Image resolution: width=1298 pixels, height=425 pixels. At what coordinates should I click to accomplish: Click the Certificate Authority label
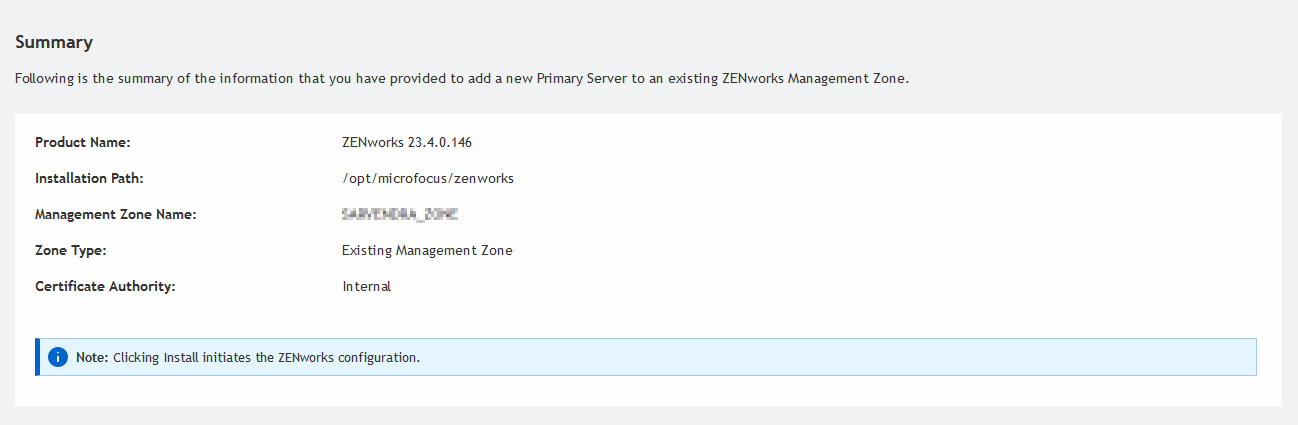pos(105,286)
